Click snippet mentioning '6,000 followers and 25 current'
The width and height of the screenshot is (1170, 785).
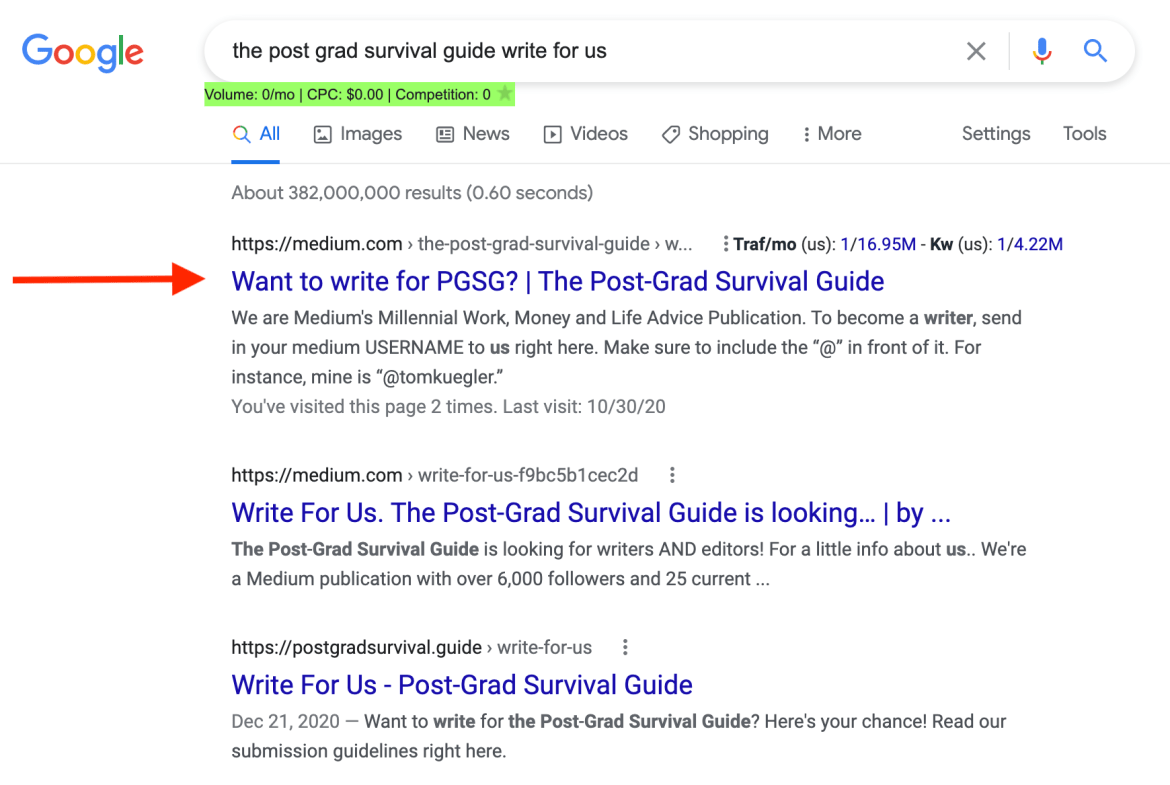coord(629,564)
